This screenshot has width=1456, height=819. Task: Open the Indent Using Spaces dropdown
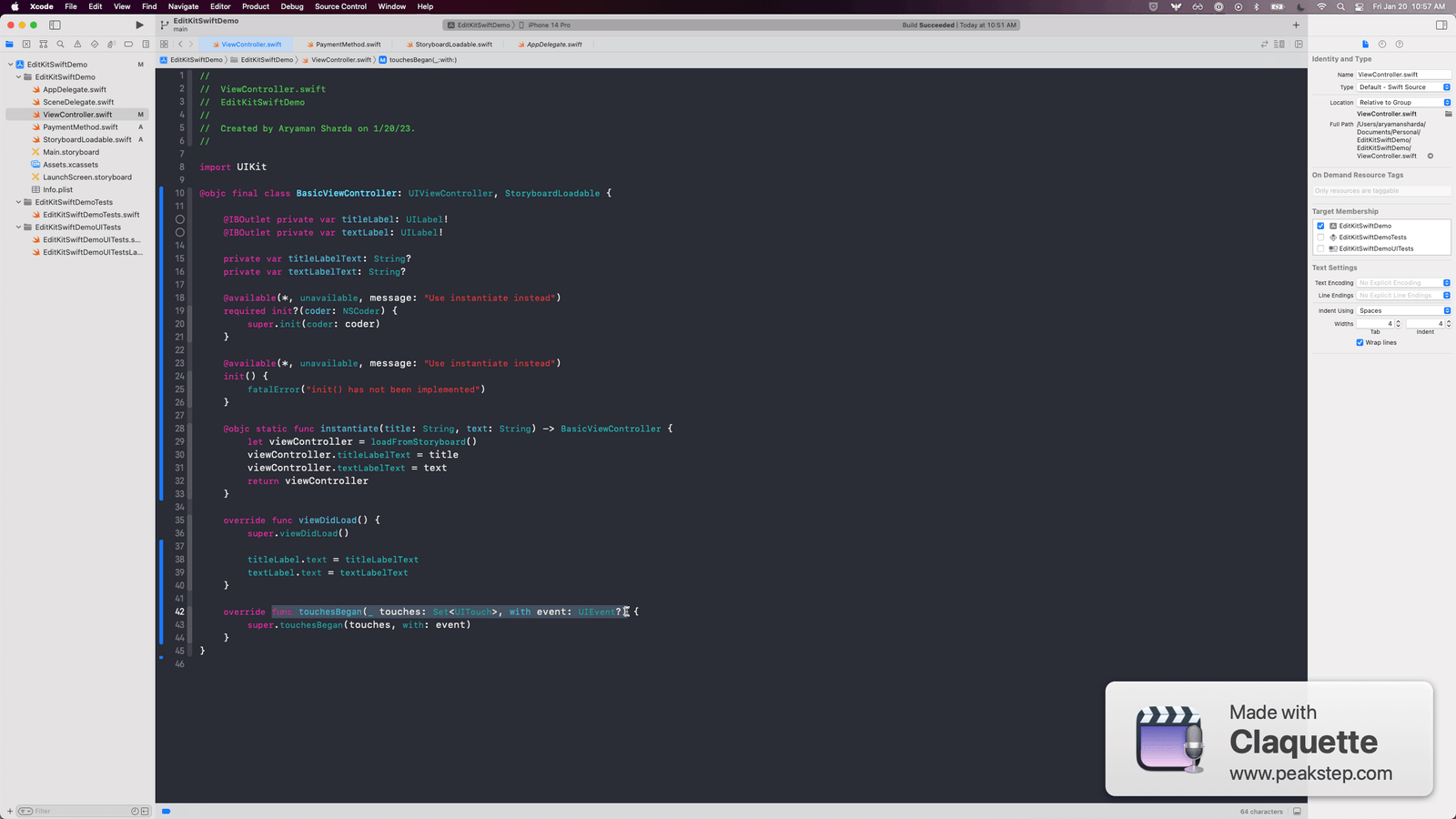tap(1401, 310)
